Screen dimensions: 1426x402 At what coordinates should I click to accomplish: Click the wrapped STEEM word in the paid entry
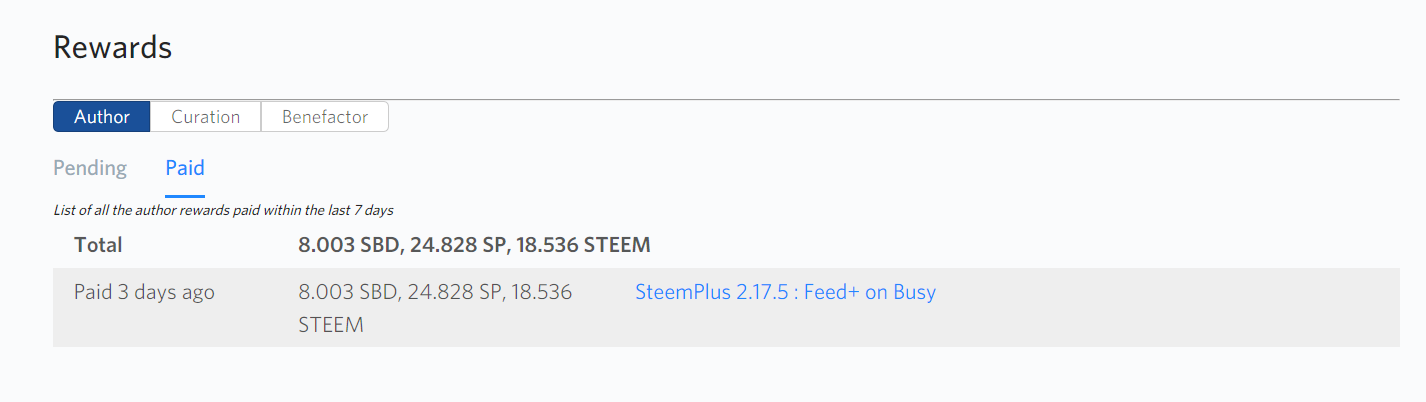point(330,325)
